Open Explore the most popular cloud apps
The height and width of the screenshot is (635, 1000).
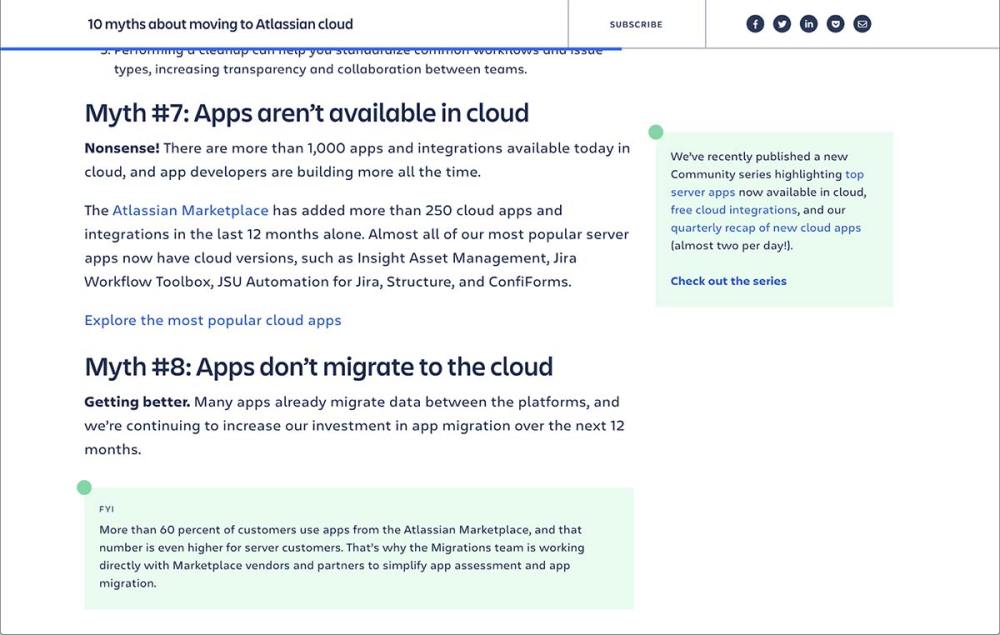point(212,320)
